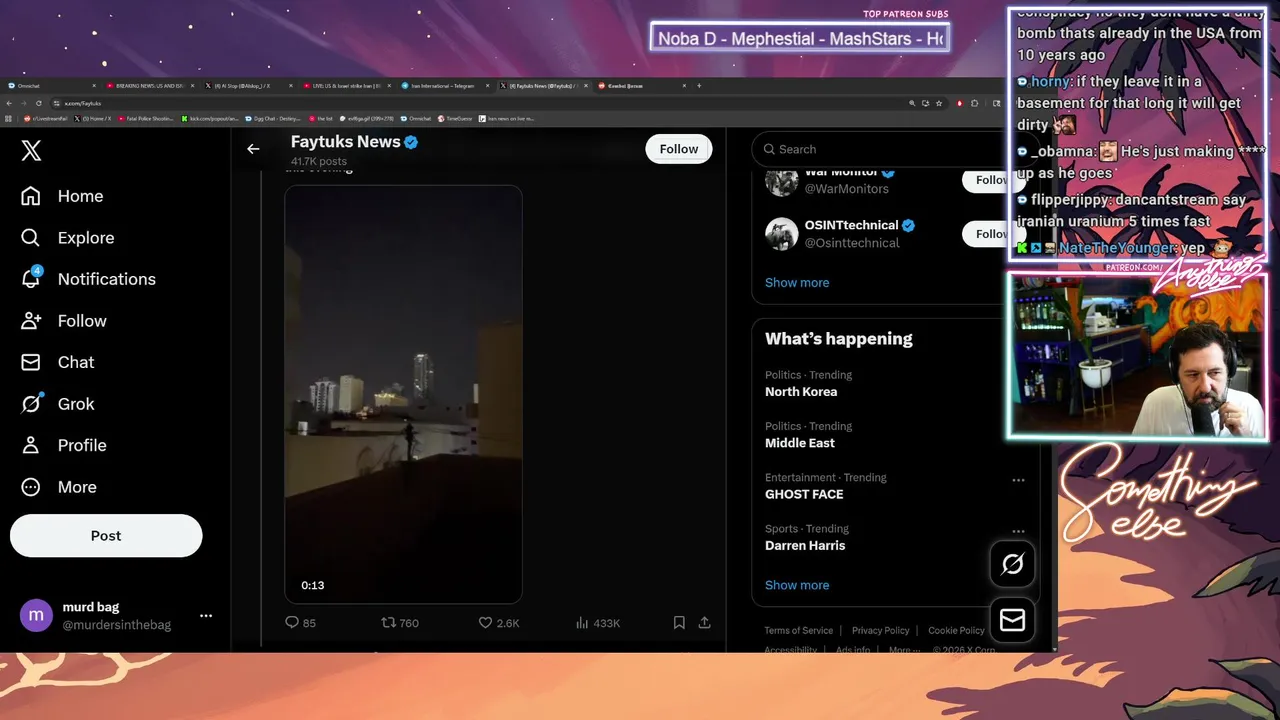The height and width of the screenshot is (720, 1280).
Task: Open the Terms of Service link
Action: click(x=798, y=631)
